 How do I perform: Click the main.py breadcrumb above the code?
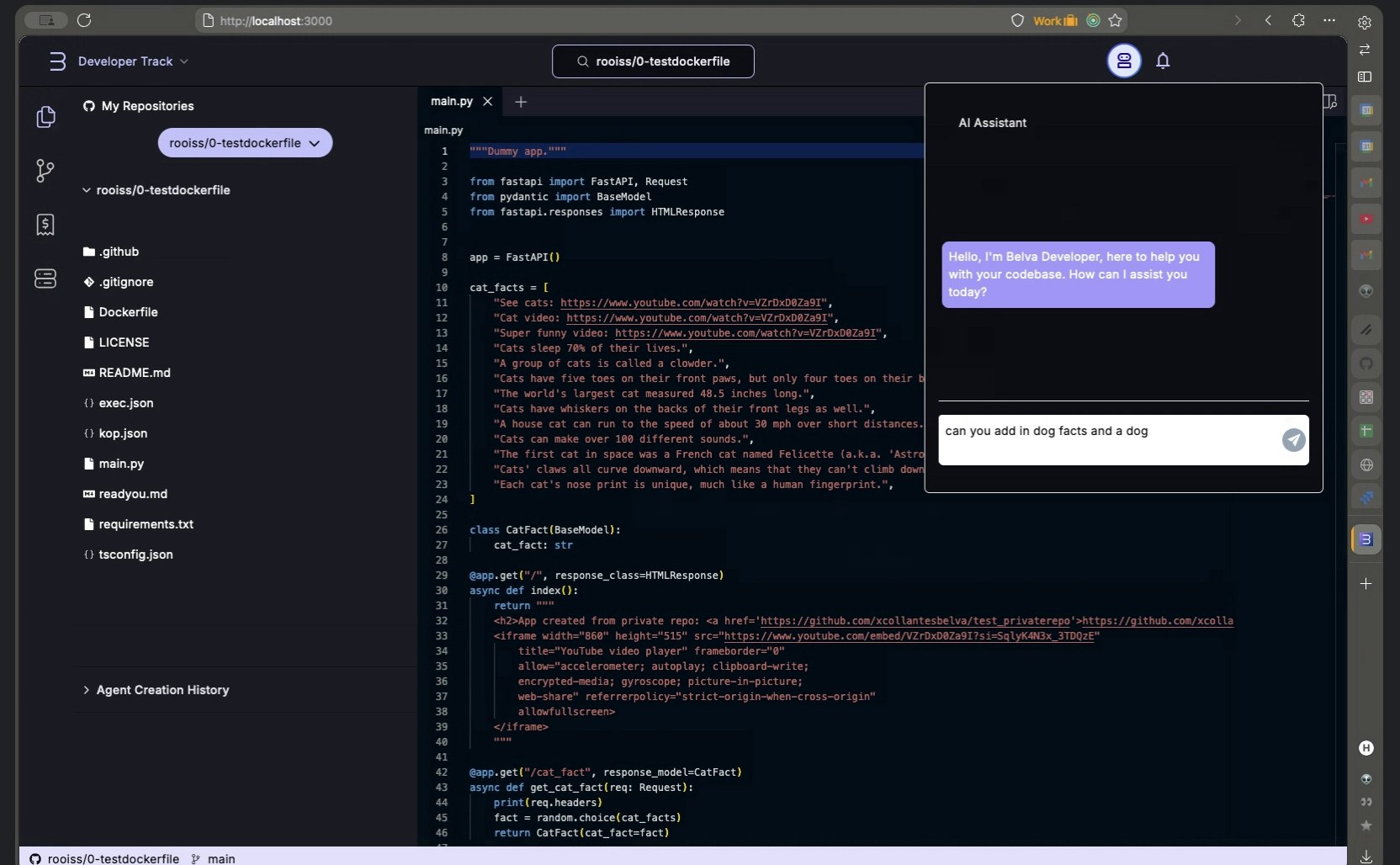point(443,130)
